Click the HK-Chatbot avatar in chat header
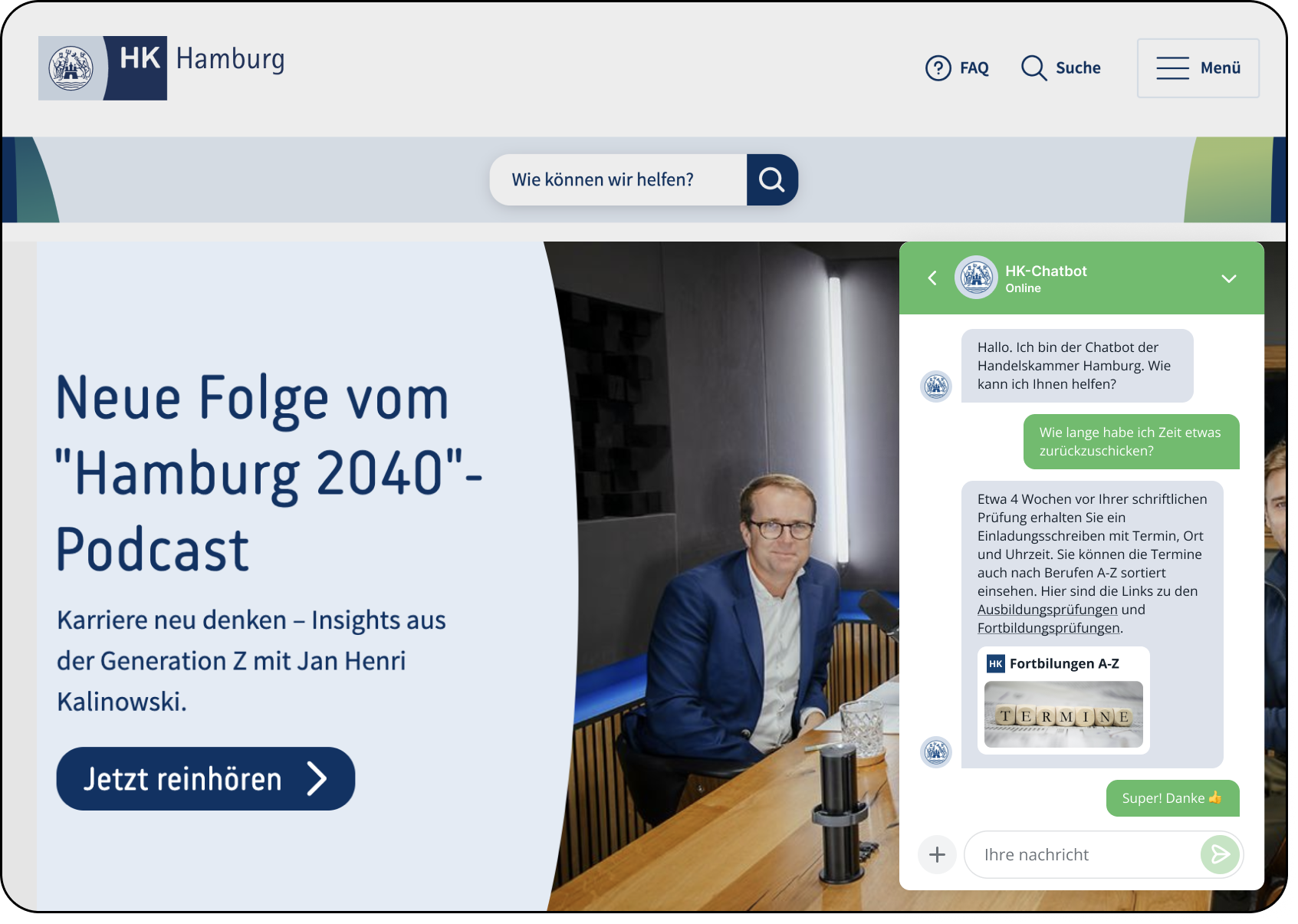1298x924 pixels. 975,278
